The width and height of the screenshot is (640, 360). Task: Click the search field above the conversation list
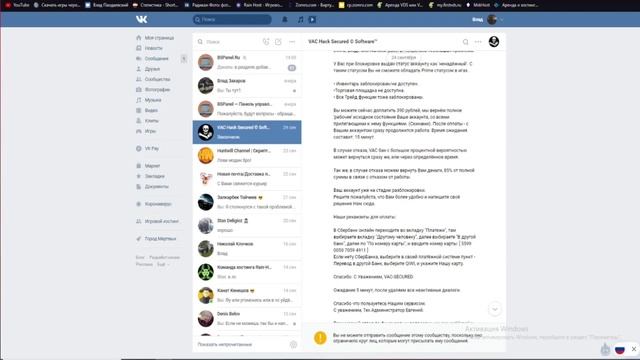[x=229, y=42]
